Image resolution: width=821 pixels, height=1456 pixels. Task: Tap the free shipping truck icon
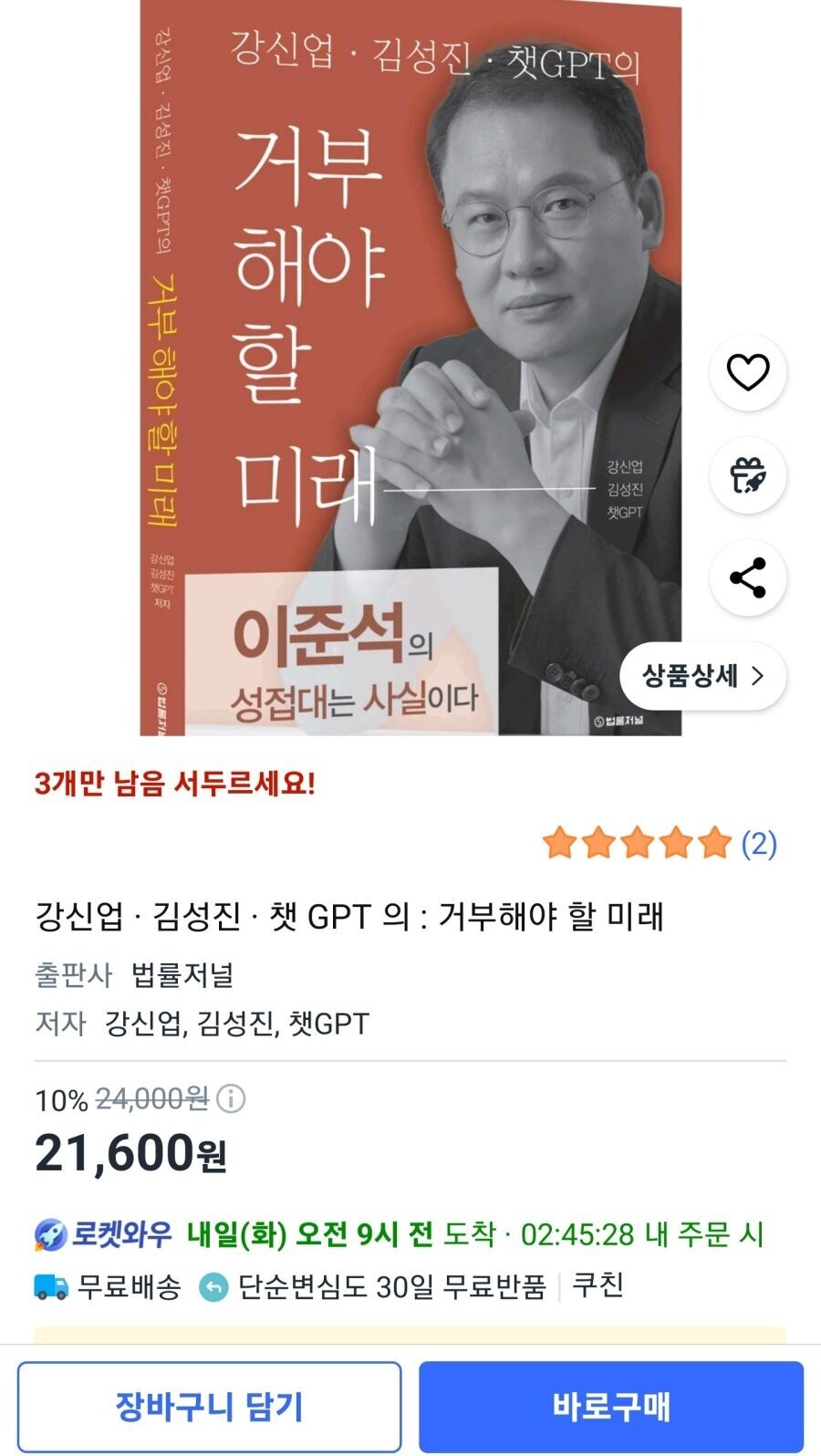51,1286
